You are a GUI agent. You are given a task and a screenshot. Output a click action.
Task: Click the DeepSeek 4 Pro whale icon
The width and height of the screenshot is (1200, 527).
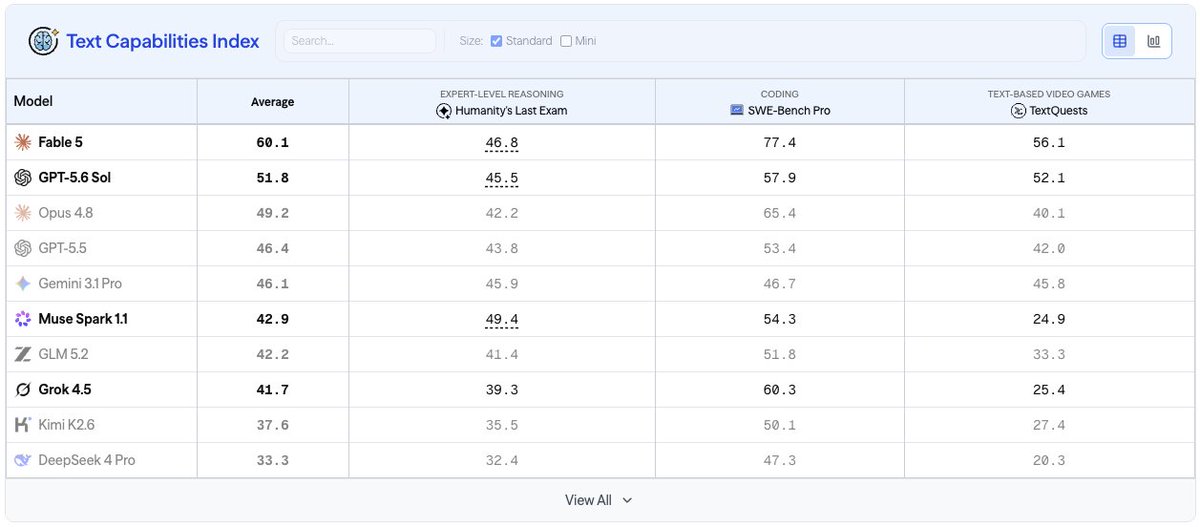(23, 460)
